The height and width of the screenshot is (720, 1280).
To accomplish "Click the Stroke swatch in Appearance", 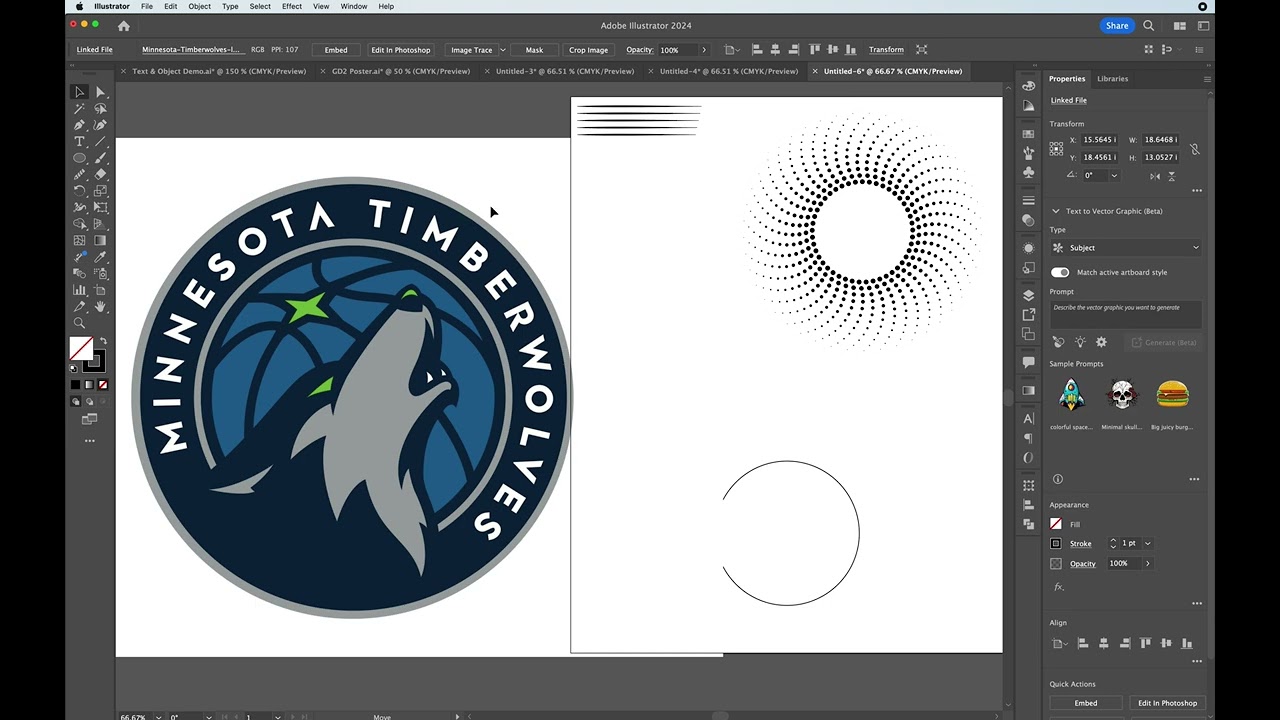I will pos(1056,543).
